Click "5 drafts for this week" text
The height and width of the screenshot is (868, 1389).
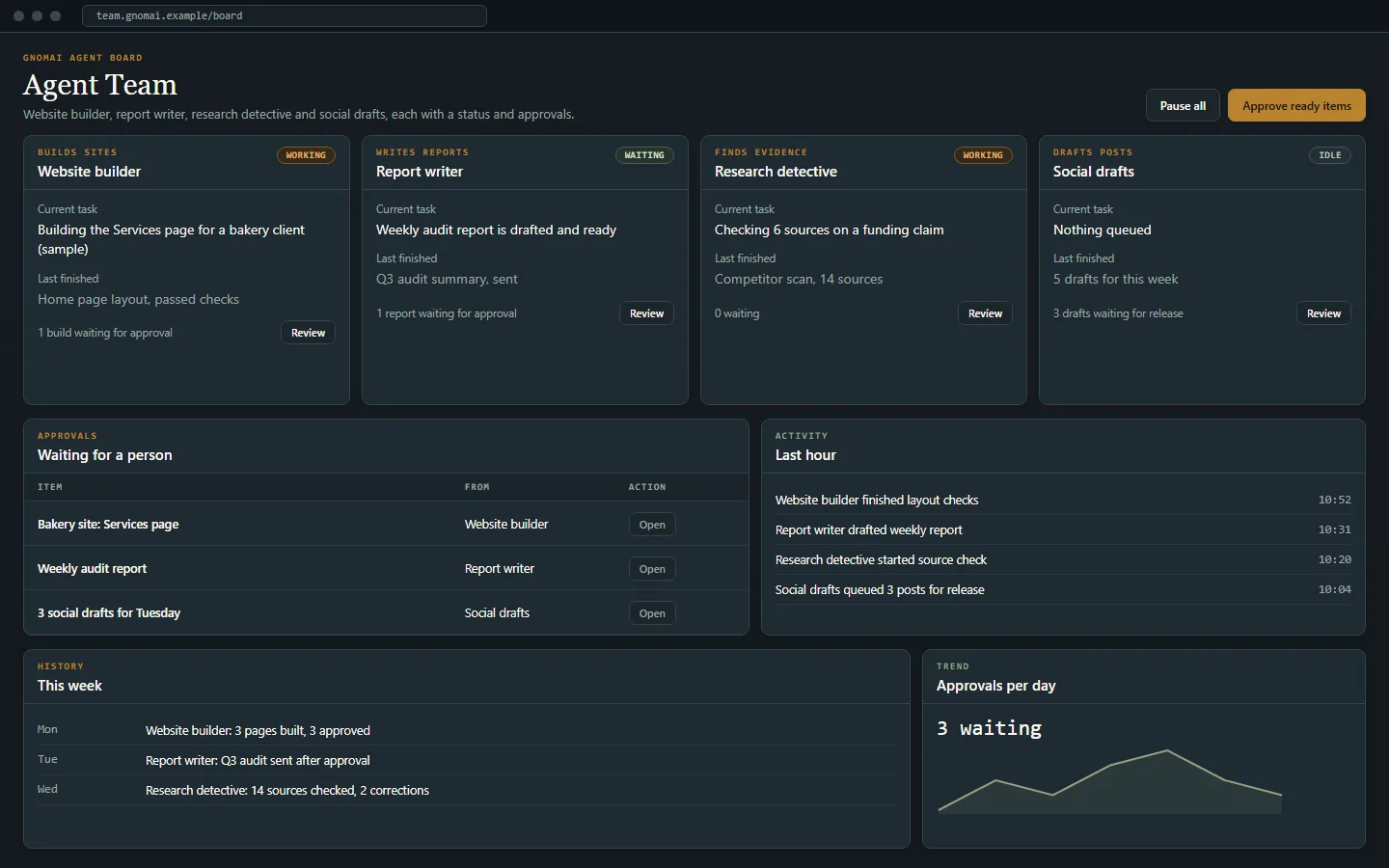[x=1116, y=280]
